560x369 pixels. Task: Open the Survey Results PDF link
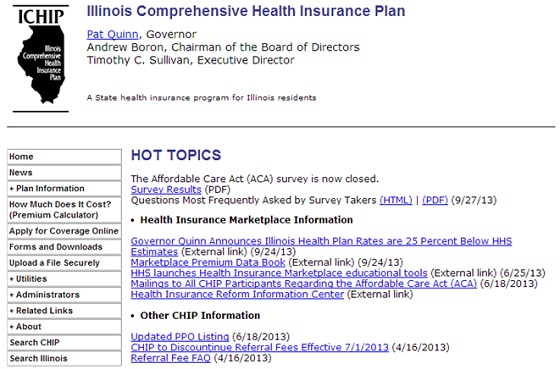(166, 190)
